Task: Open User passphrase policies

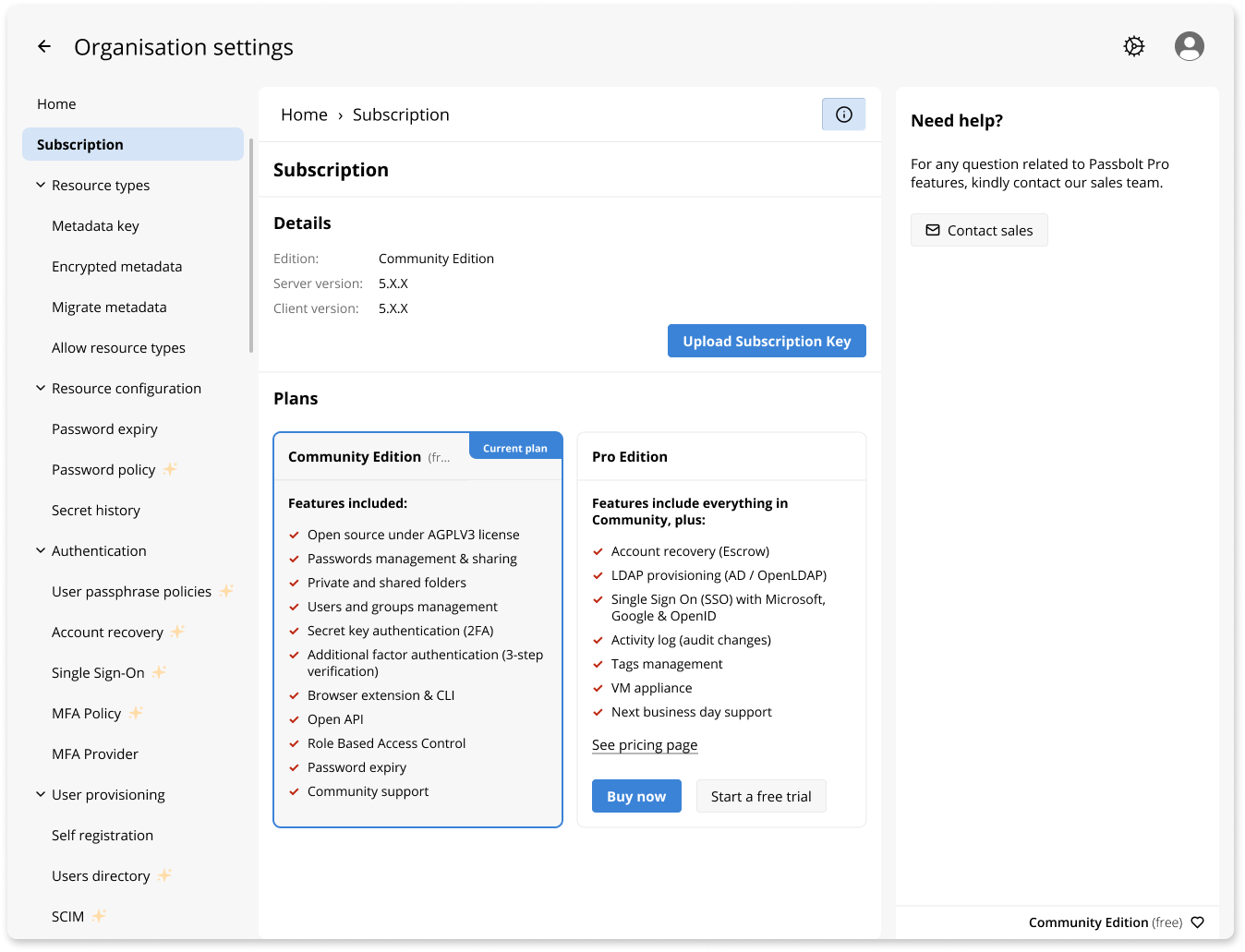Action: [x=131, y=592]
